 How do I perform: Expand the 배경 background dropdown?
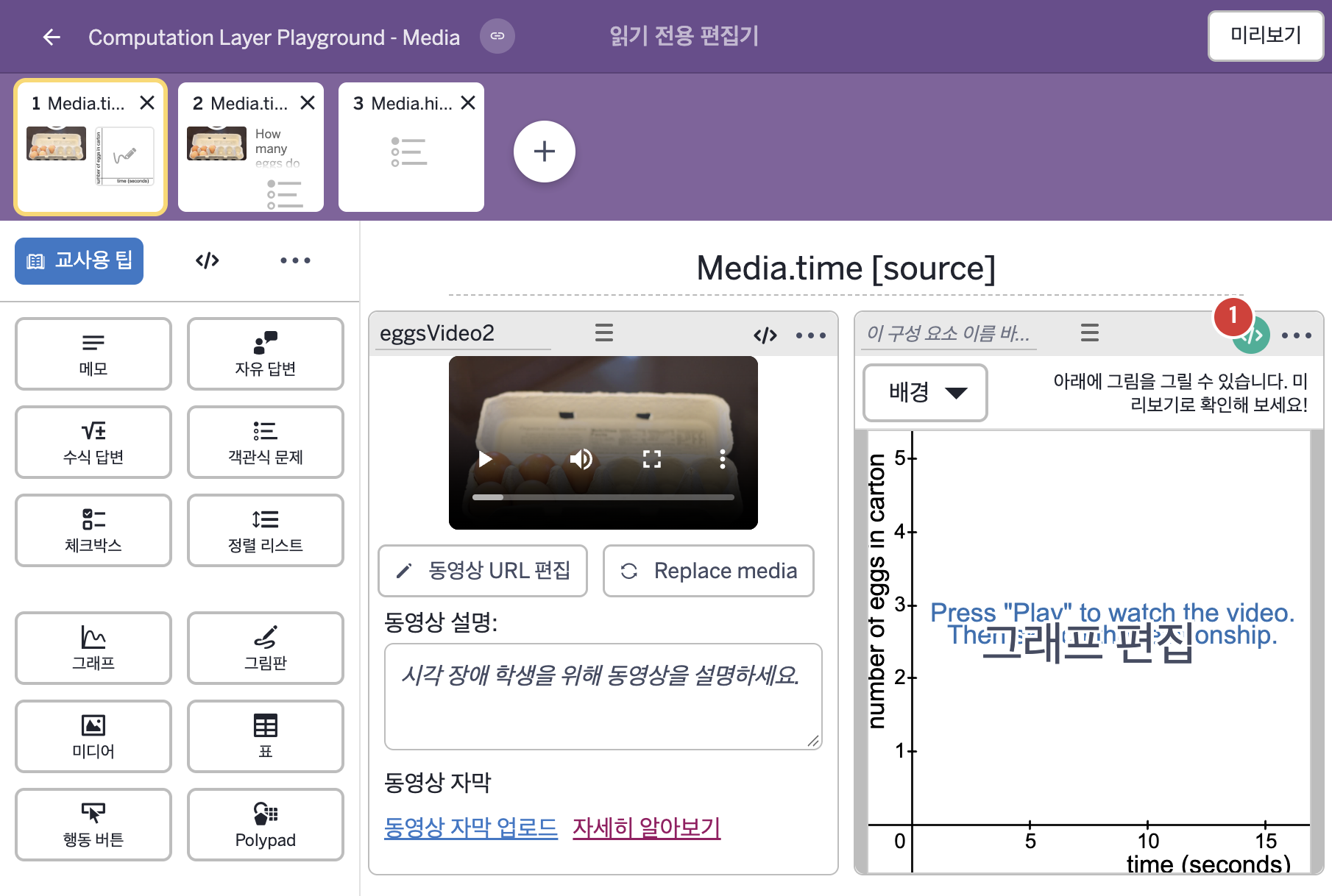click(925, 392)
